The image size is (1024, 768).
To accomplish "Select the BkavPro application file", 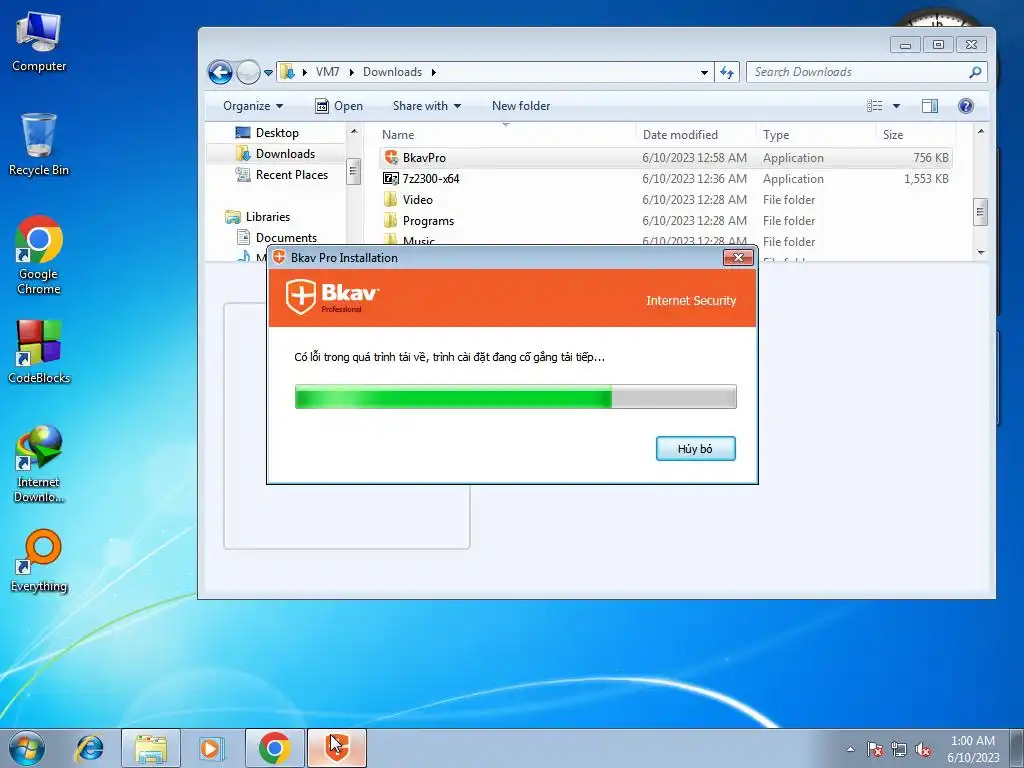I will 665,157.
